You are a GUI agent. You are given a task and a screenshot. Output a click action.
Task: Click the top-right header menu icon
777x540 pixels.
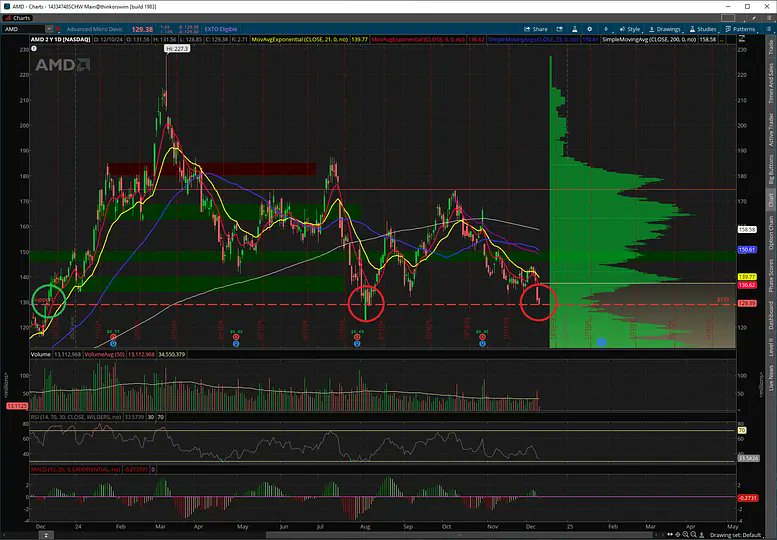point(767,18)
